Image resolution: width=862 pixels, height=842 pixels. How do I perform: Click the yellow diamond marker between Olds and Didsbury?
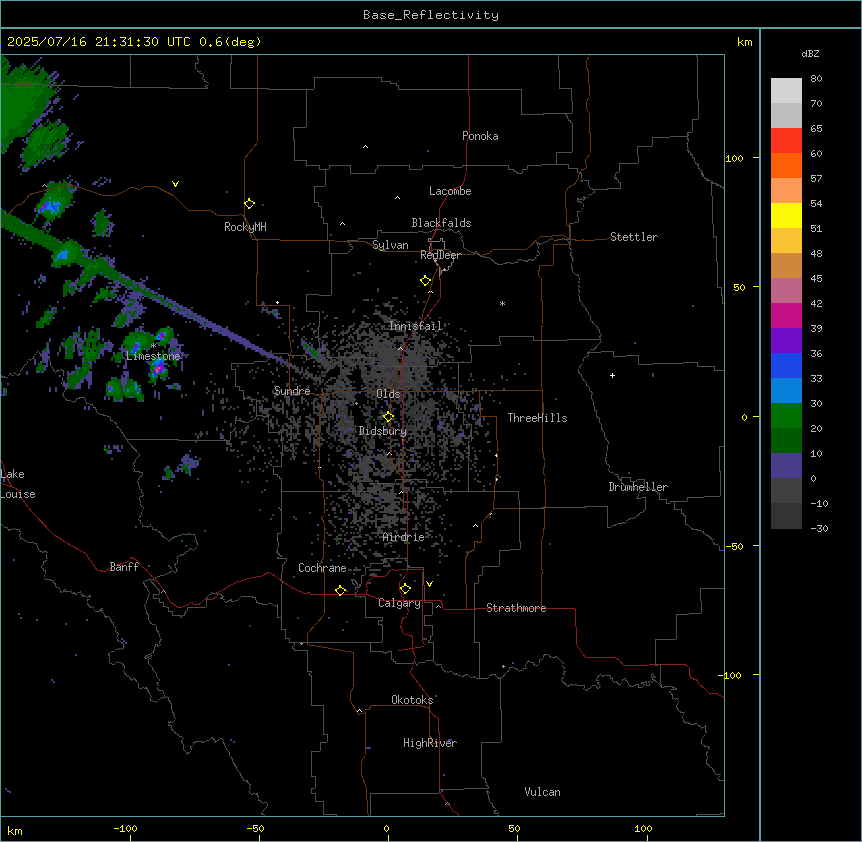pos(388,417)
